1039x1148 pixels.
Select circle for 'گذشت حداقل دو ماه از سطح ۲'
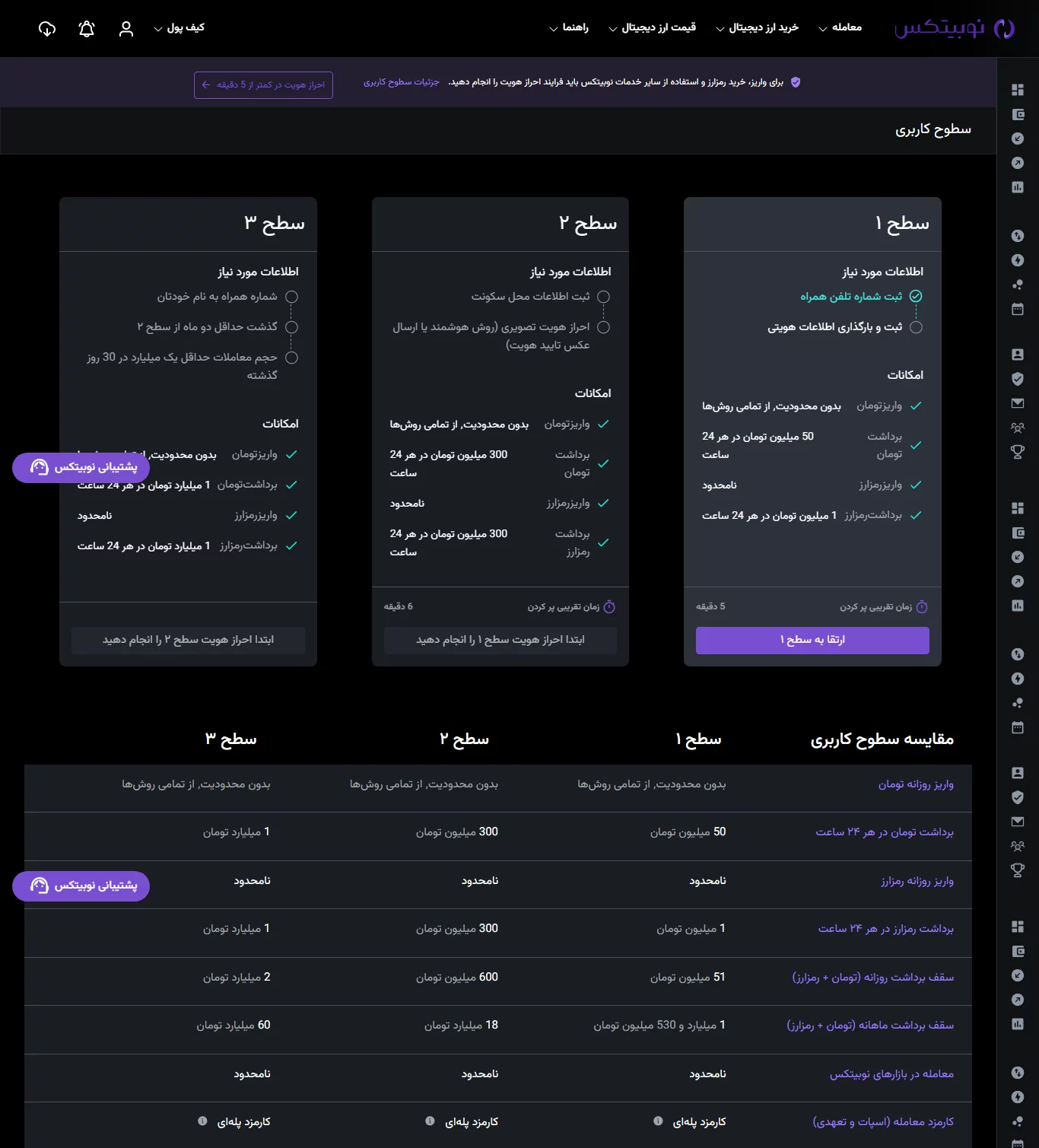coord(291,327)
